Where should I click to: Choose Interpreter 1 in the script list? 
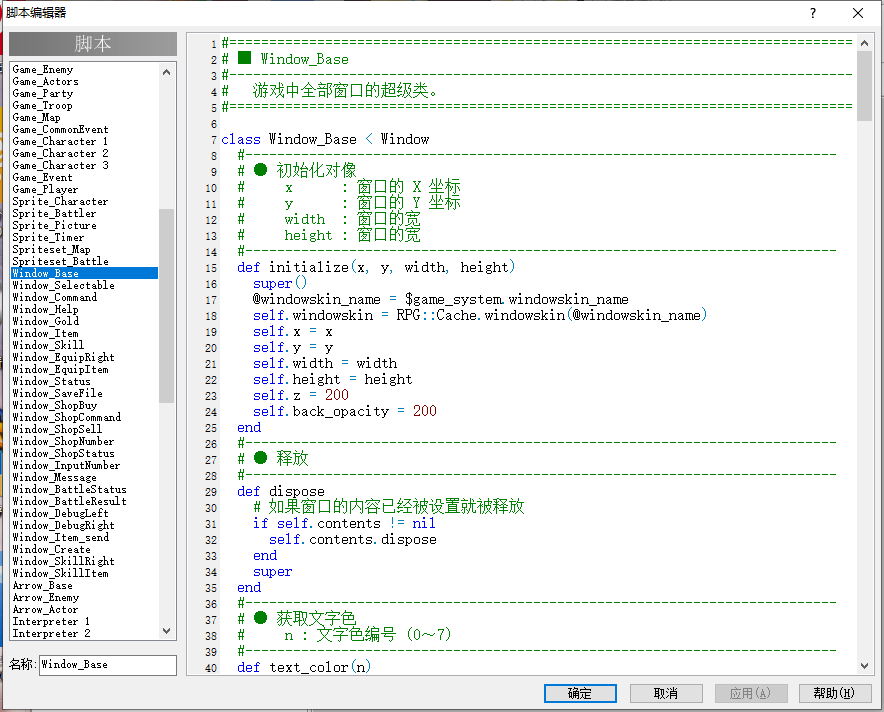click(x=51, y=621)
